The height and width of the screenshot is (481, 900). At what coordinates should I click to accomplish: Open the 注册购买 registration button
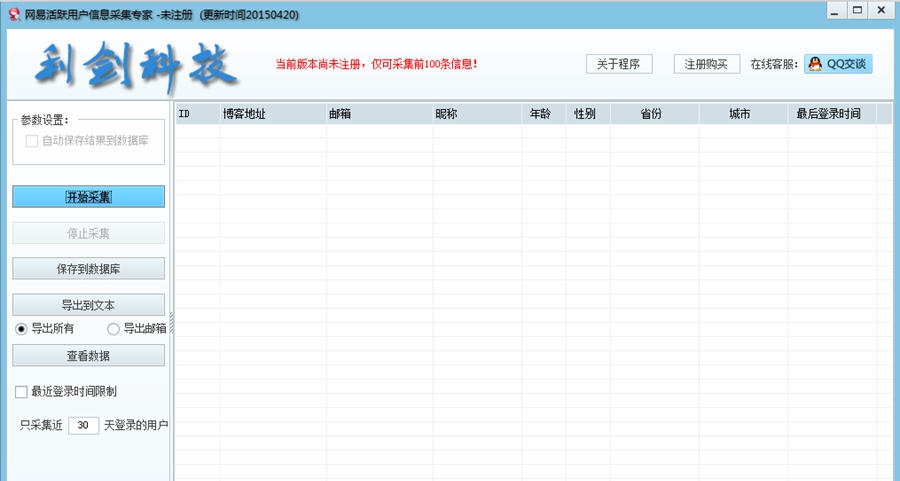pyautogui.click(x=707, y=64)
